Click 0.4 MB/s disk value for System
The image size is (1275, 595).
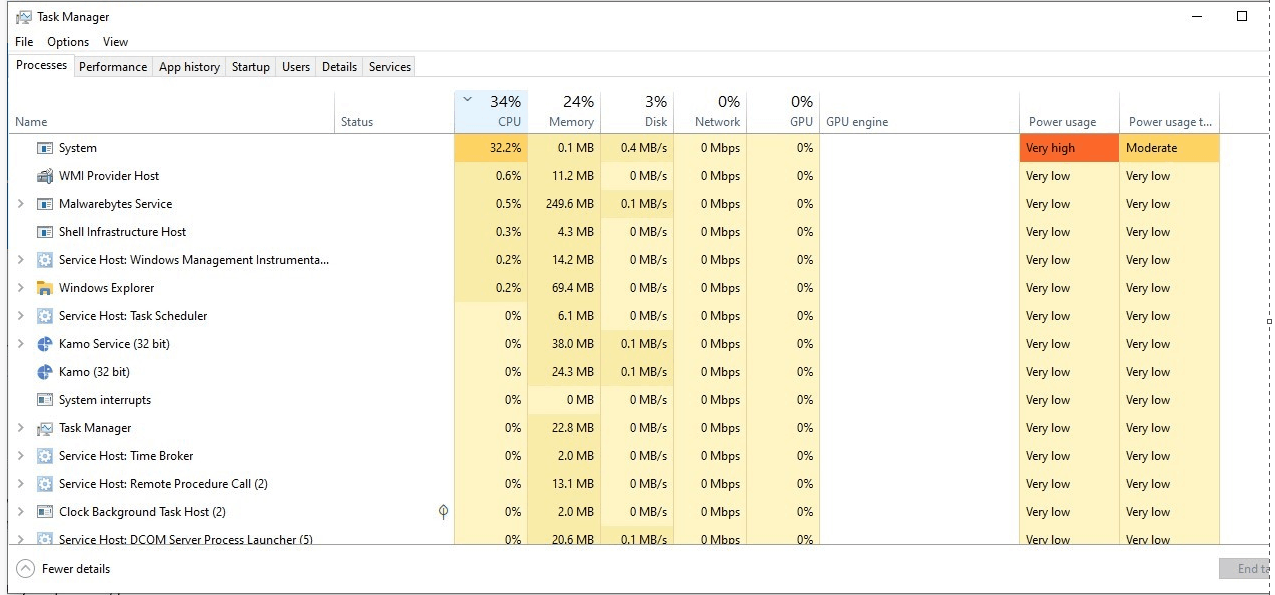pyautogui.click(x=637, y=148)
